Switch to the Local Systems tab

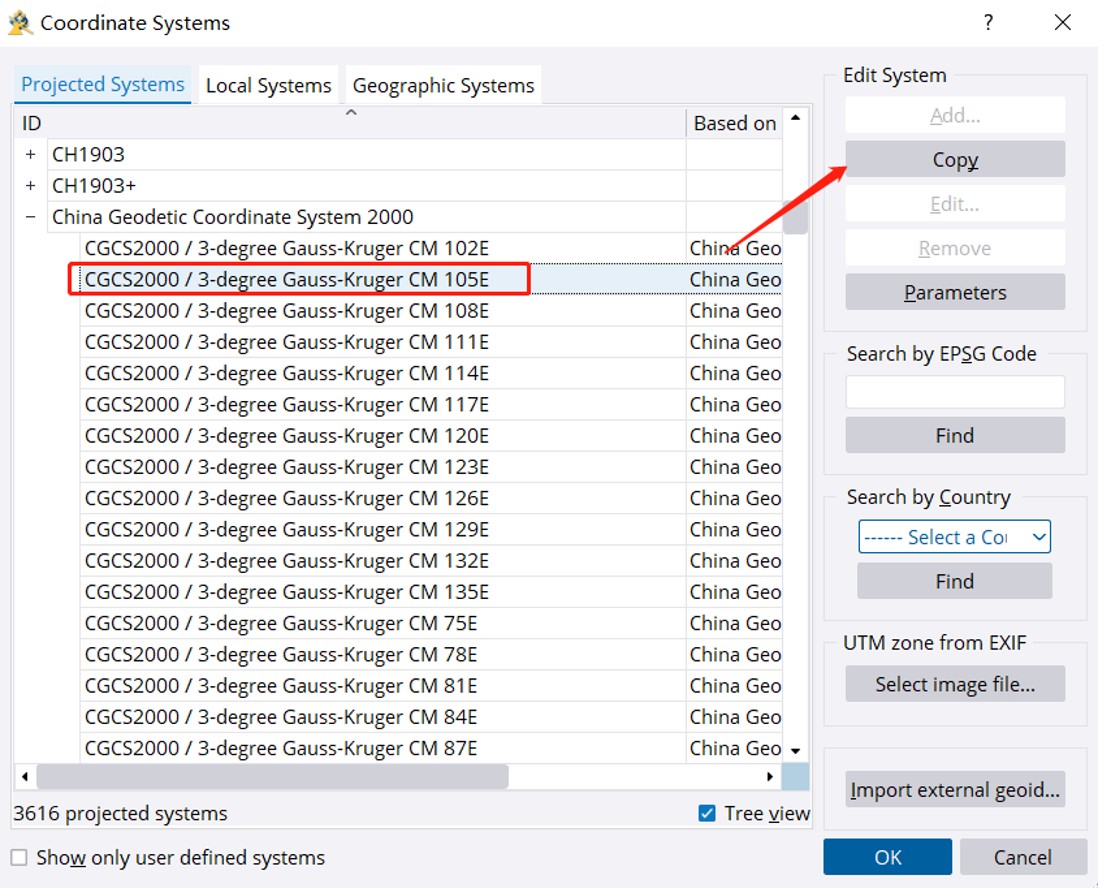point(268,86)
